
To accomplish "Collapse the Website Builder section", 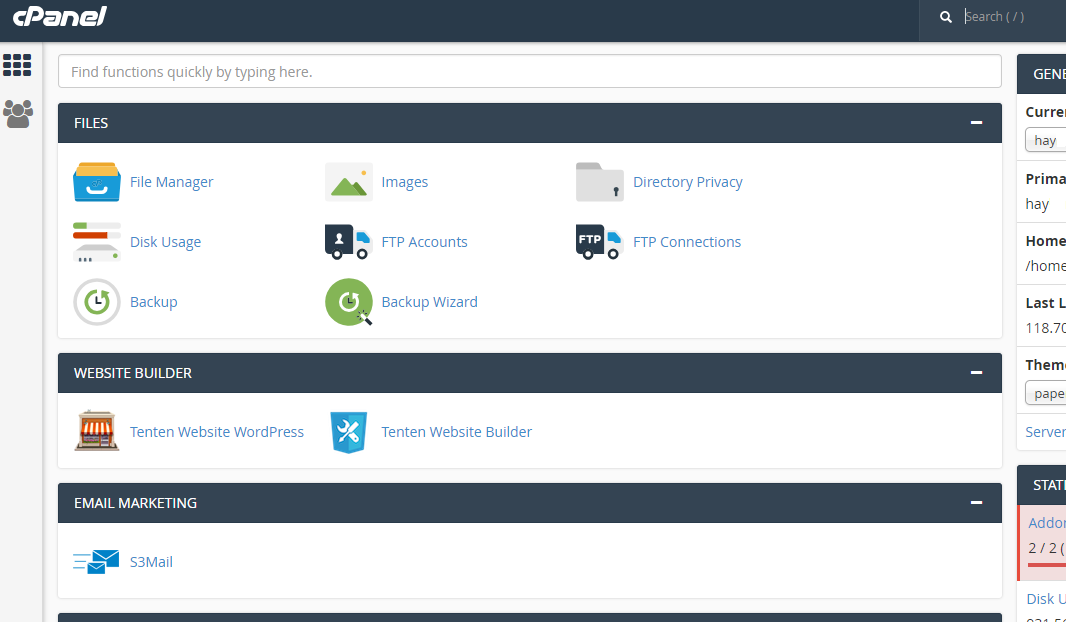I will coord(977,373).
